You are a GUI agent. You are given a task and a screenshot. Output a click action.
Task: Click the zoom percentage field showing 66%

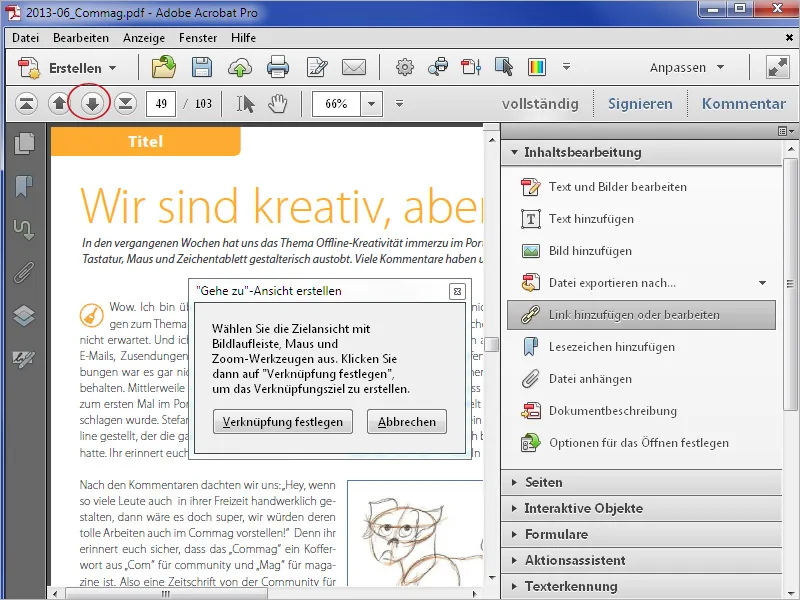pos(336,104)
